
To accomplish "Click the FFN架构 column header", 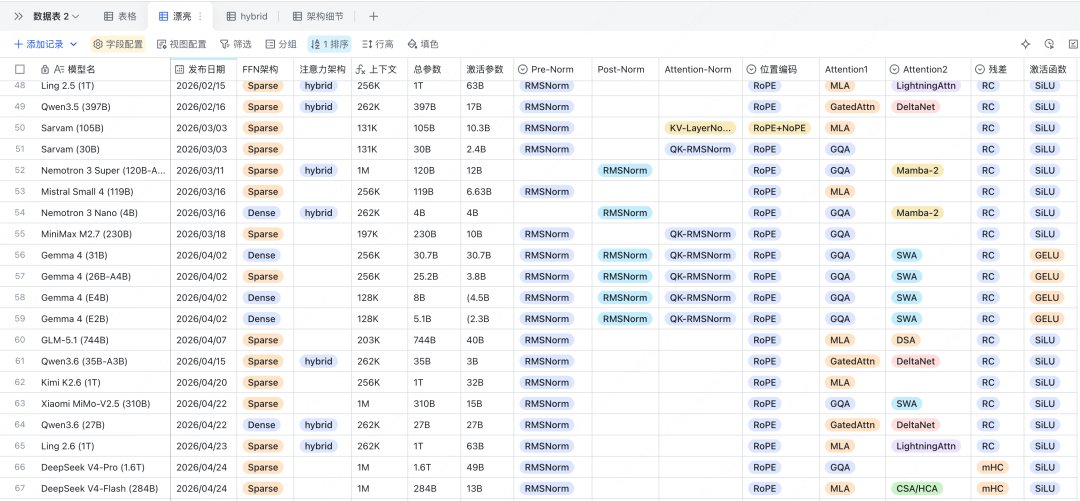I will [x=265, y=70].
